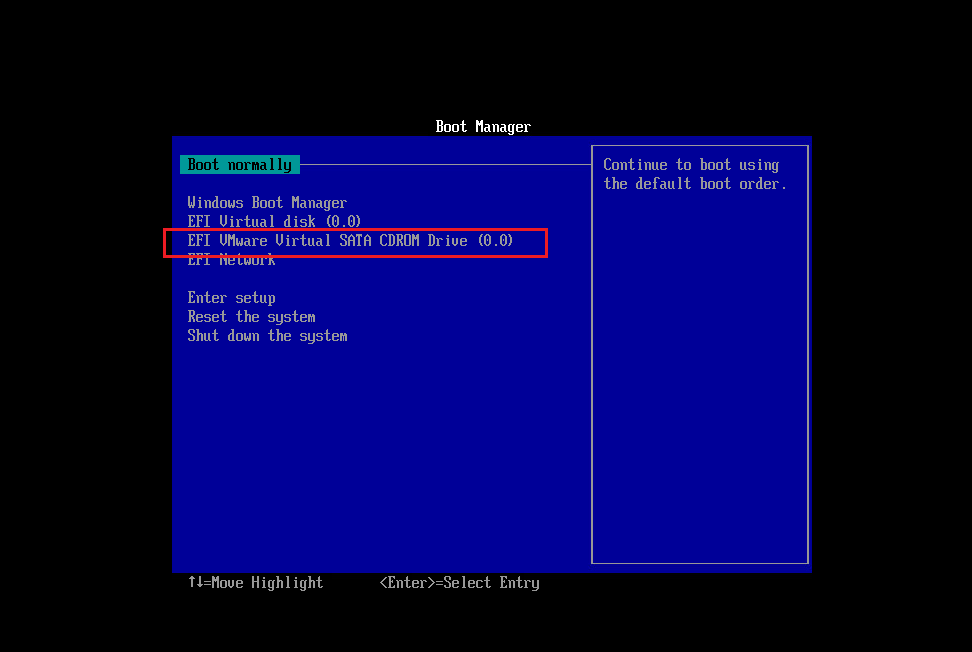Screen dimensions: 972x652
Task: Click the (0.0) suffix of EFI Virtual disk
Action: [343, 222]
